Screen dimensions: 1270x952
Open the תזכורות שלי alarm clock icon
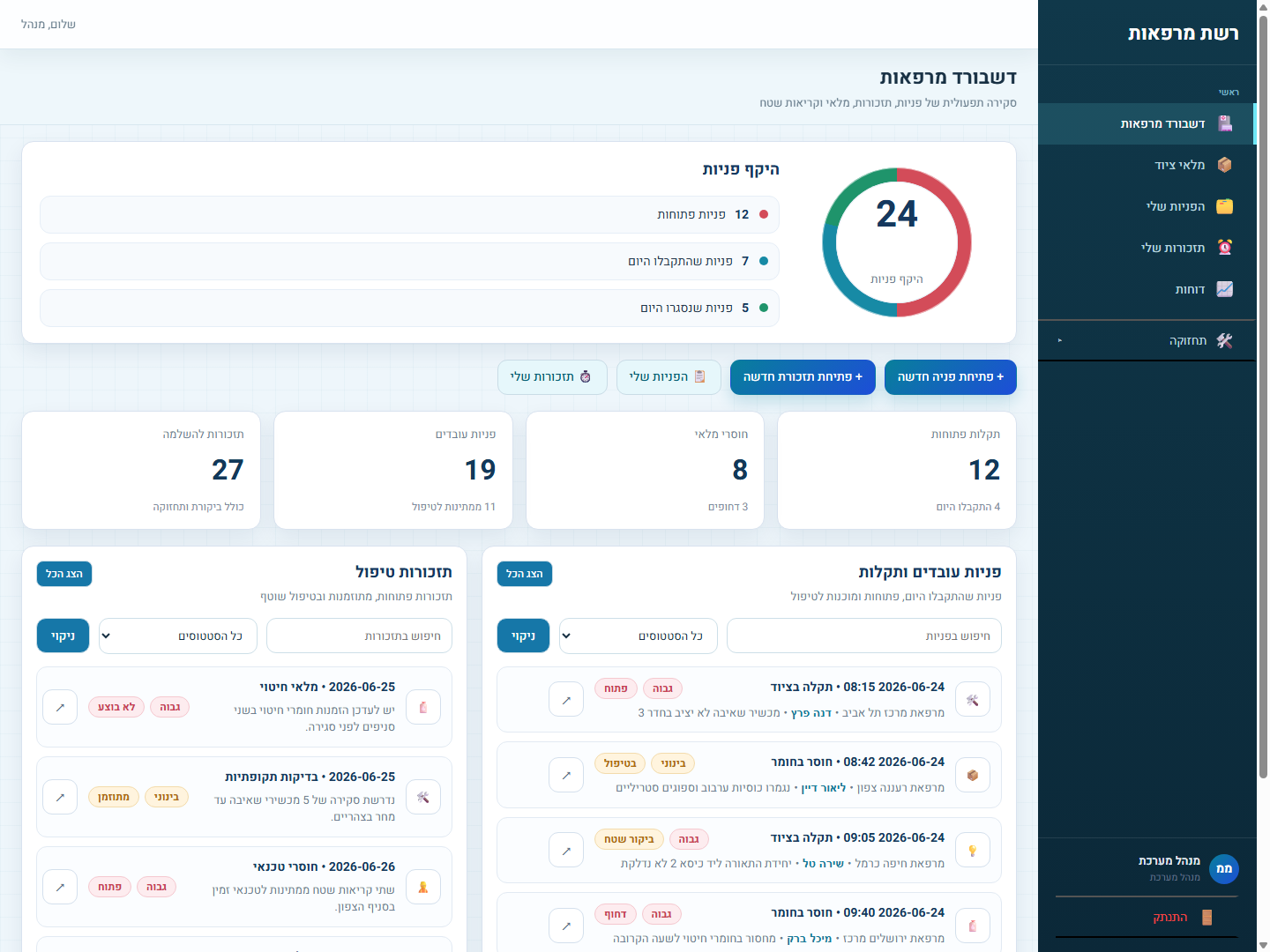click(x=1225, y=248)
